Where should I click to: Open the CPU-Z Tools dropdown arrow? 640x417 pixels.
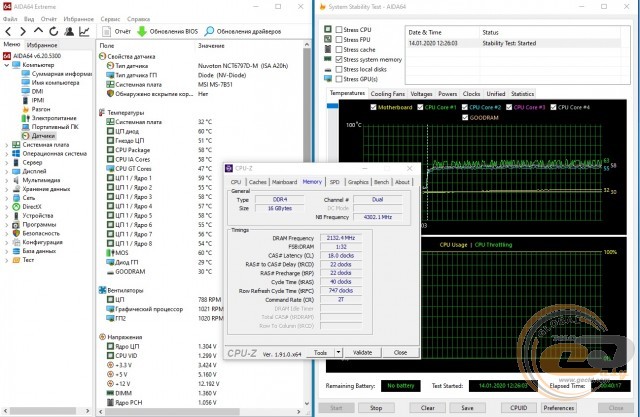[x=338, y=352]
